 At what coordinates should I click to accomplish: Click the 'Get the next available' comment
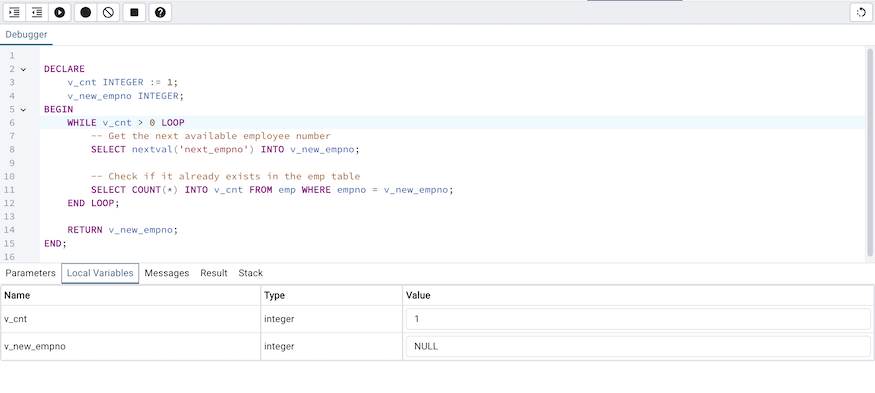coord(211,136)
